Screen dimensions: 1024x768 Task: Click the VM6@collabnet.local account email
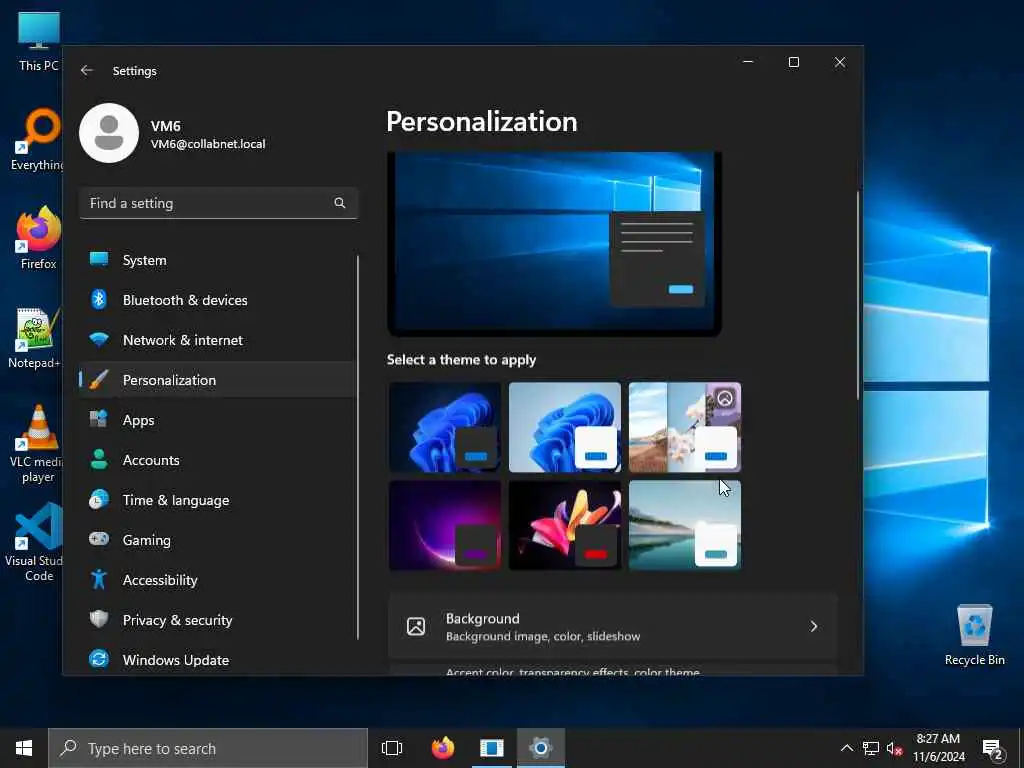208,144
